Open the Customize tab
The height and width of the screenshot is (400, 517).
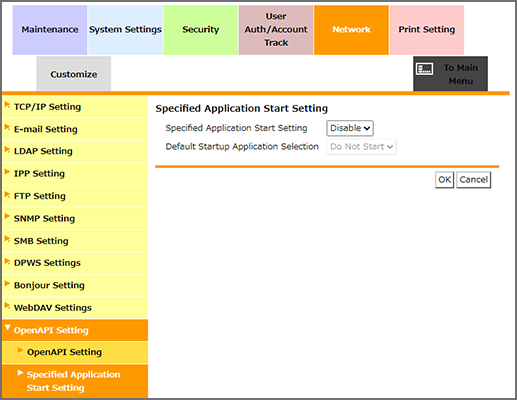tap(74, 74)
